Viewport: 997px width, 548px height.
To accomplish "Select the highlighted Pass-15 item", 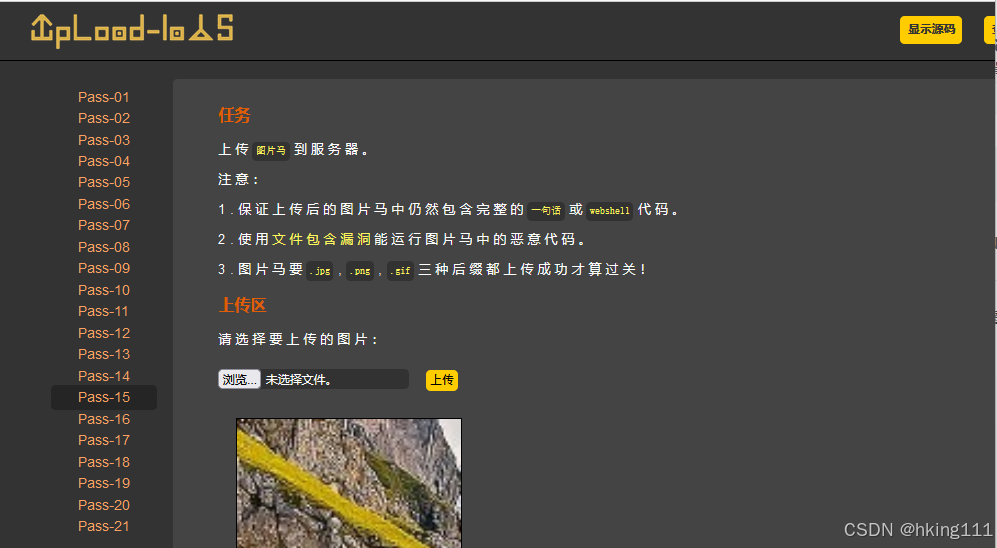I will pyautogui.click(x=104, y=397).
